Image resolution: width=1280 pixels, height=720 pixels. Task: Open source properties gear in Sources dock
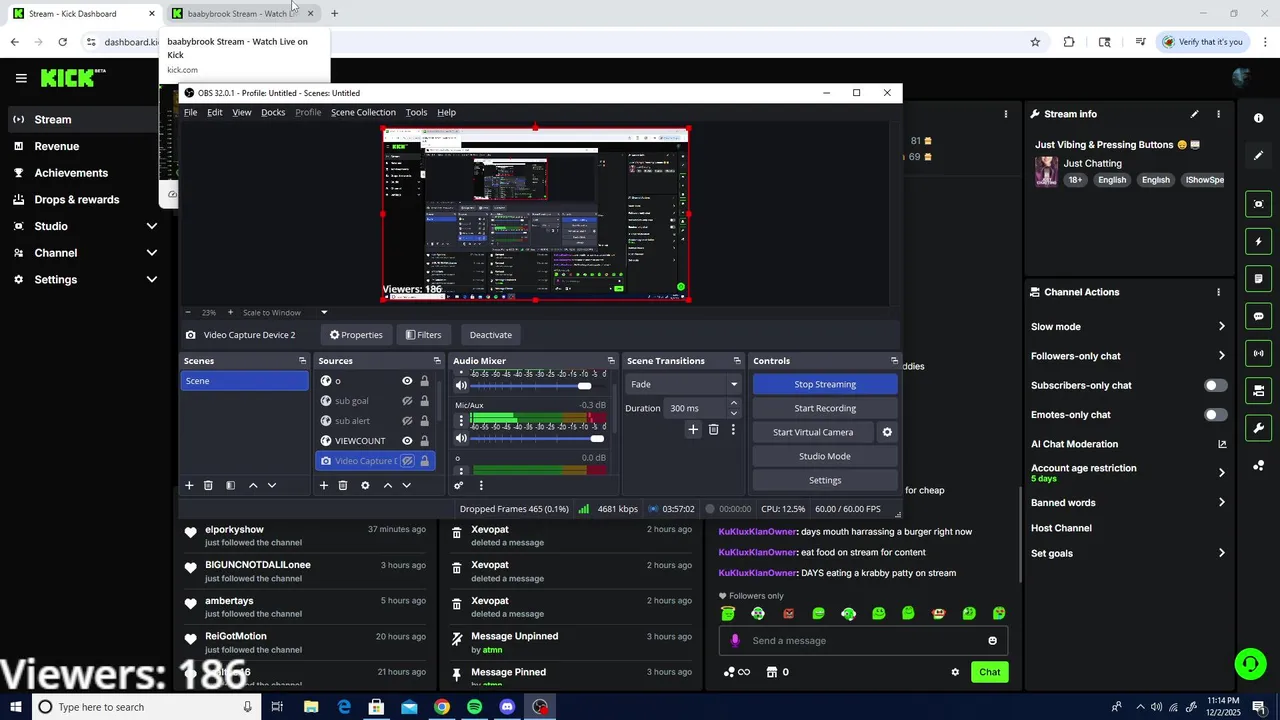(x=365, y=485)
